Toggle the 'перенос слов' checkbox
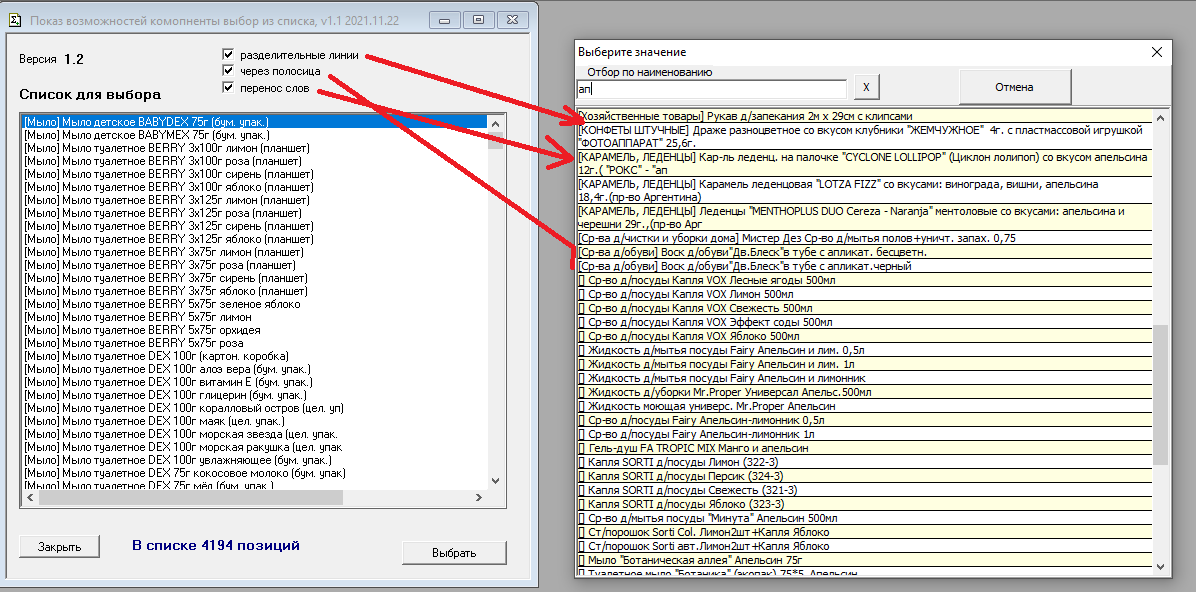Image resolution: width=1196 pixels, height=592 pixels. [227, 88]
